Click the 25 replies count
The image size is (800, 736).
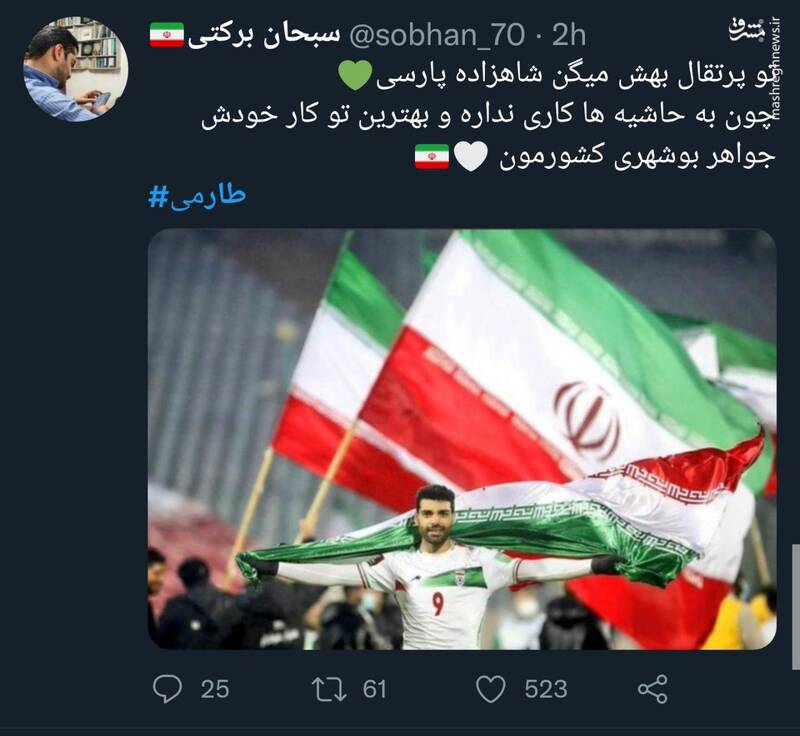click(x=215, y=690)
